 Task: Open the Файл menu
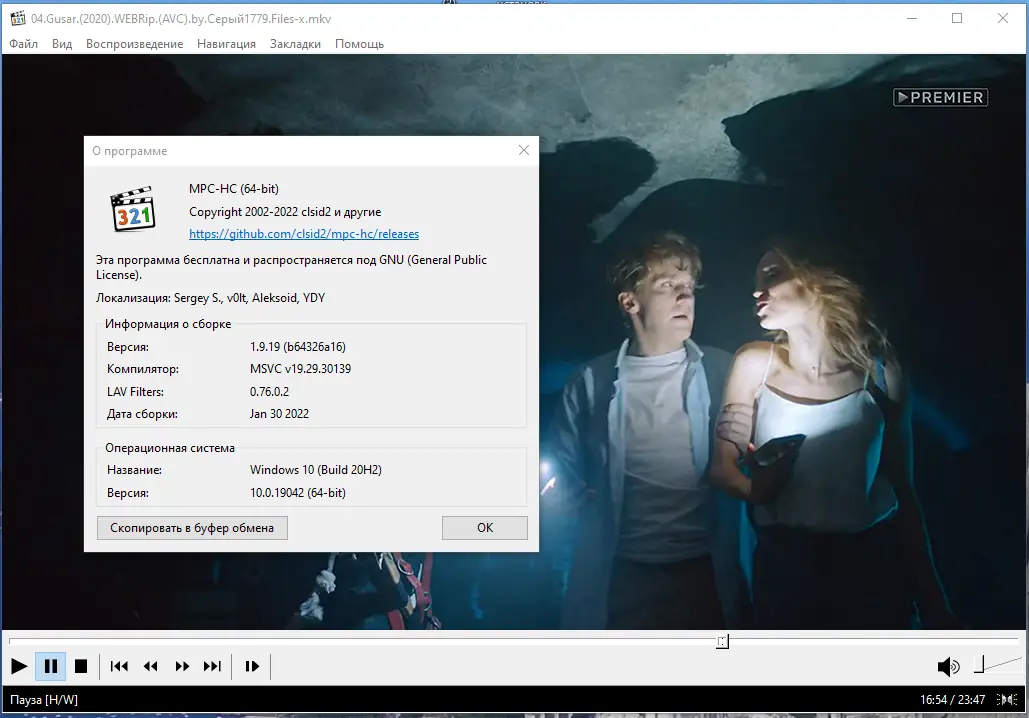tap(24, 44)
